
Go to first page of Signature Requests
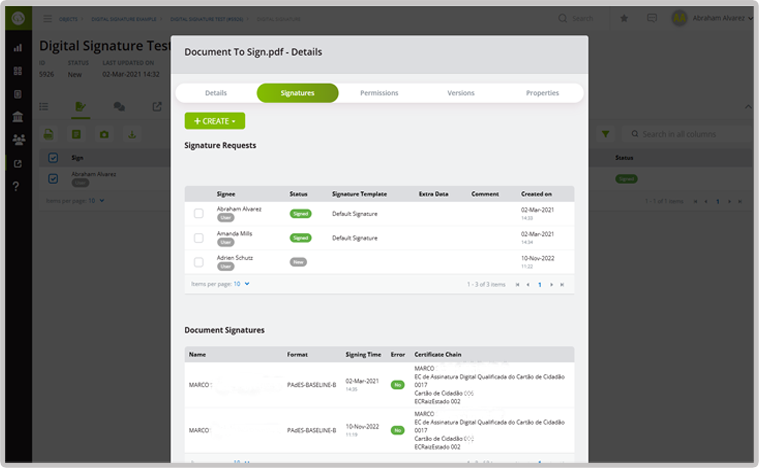[517, 285]
